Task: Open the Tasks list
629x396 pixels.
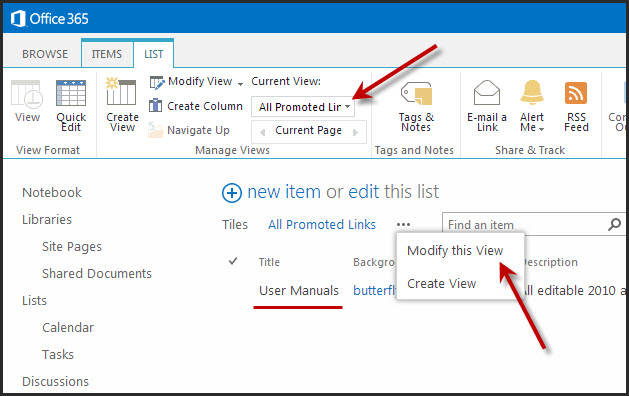Action: click(x=58, y=354)
